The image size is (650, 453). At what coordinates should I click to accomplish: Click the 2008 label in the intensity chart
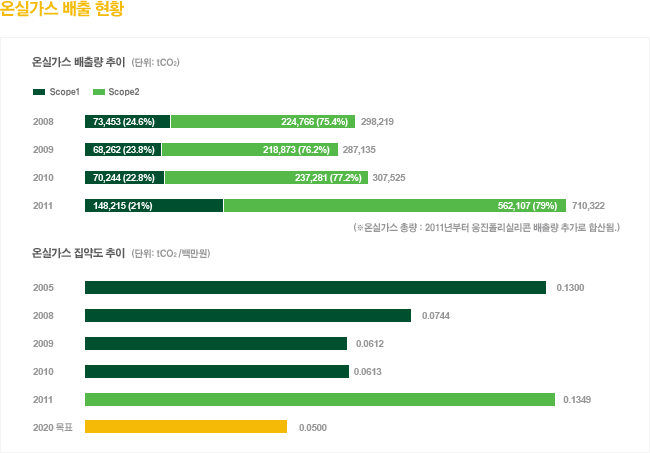coord(44,316)
